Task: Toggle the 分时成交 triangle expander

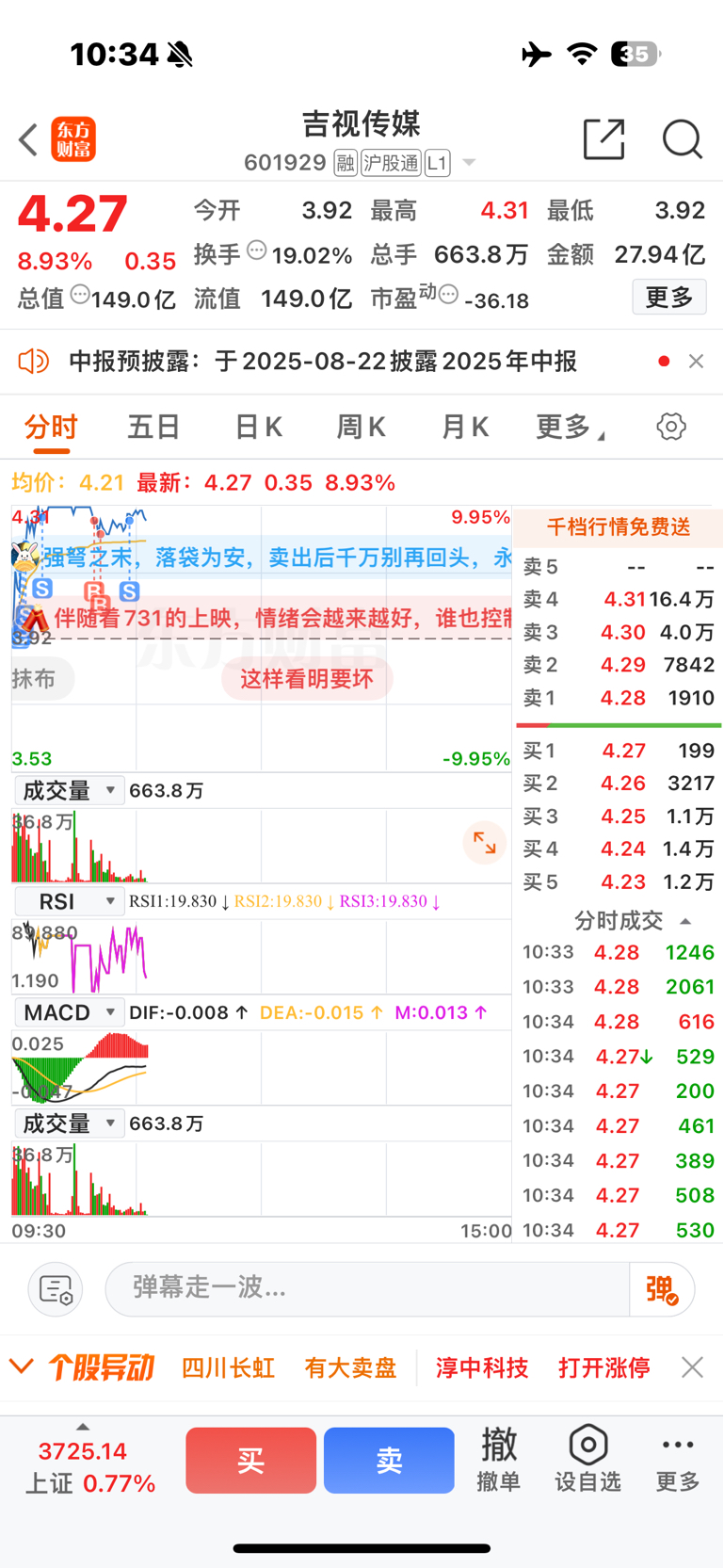Action: point(685,921)
